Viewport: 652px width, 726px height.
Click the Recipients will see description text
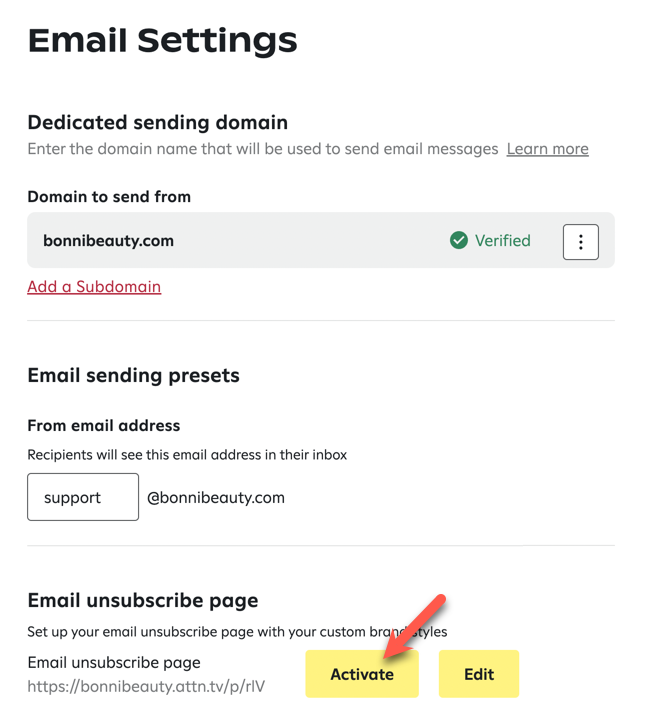(187, 455)
